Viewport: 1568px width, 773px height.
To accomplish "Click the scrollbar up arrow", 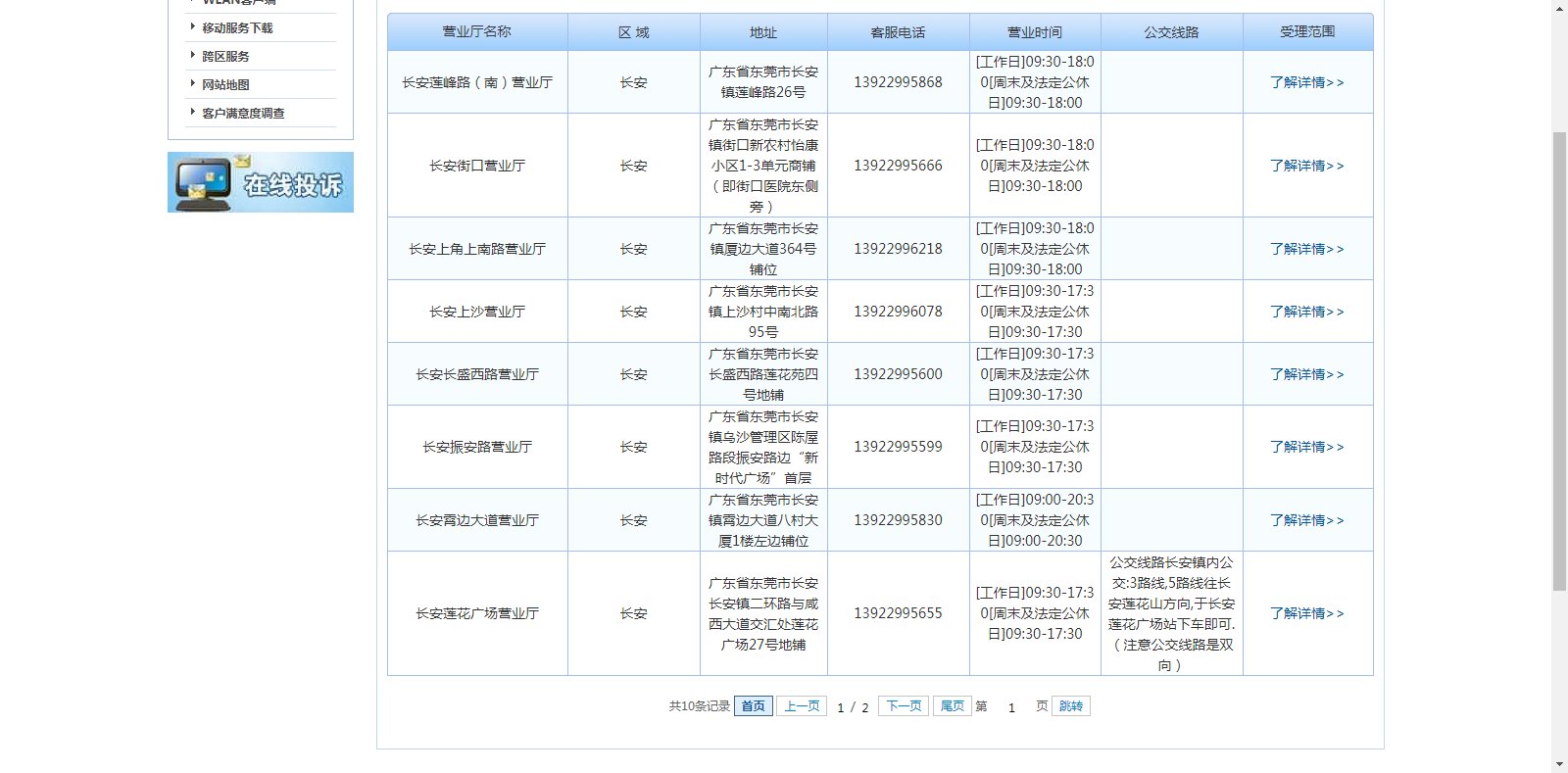I will [x=1559, y=8].
